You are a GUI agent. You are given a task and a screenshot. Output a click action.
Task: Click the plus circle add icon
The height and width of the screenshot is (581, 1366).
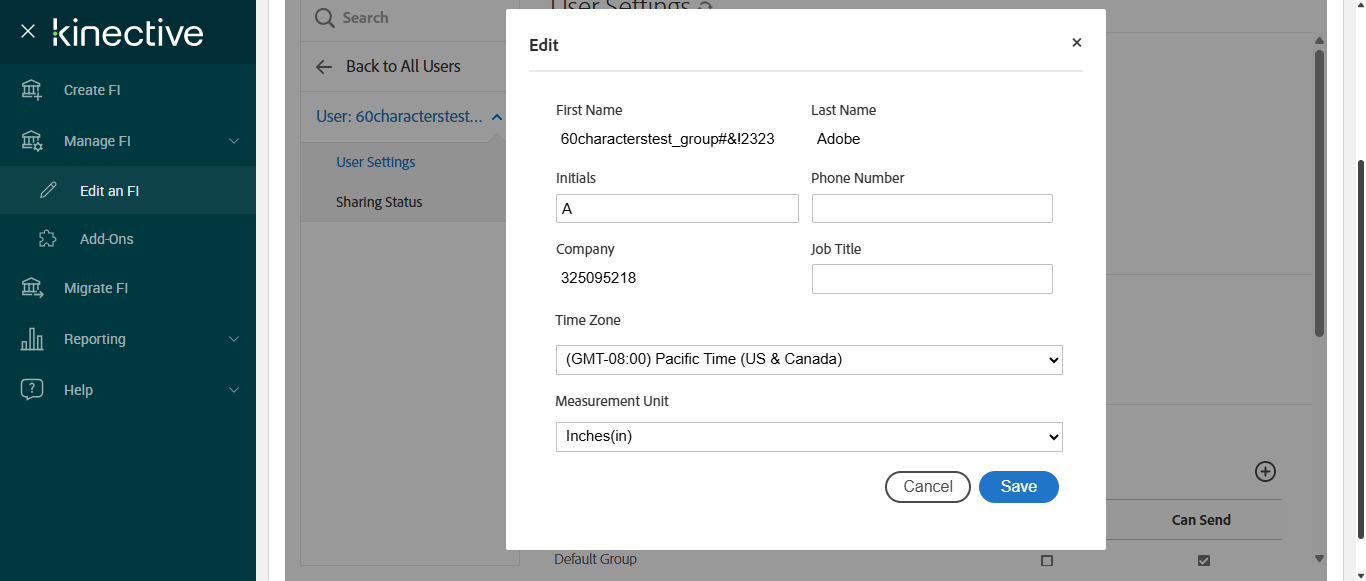[x=1265, y=472]
